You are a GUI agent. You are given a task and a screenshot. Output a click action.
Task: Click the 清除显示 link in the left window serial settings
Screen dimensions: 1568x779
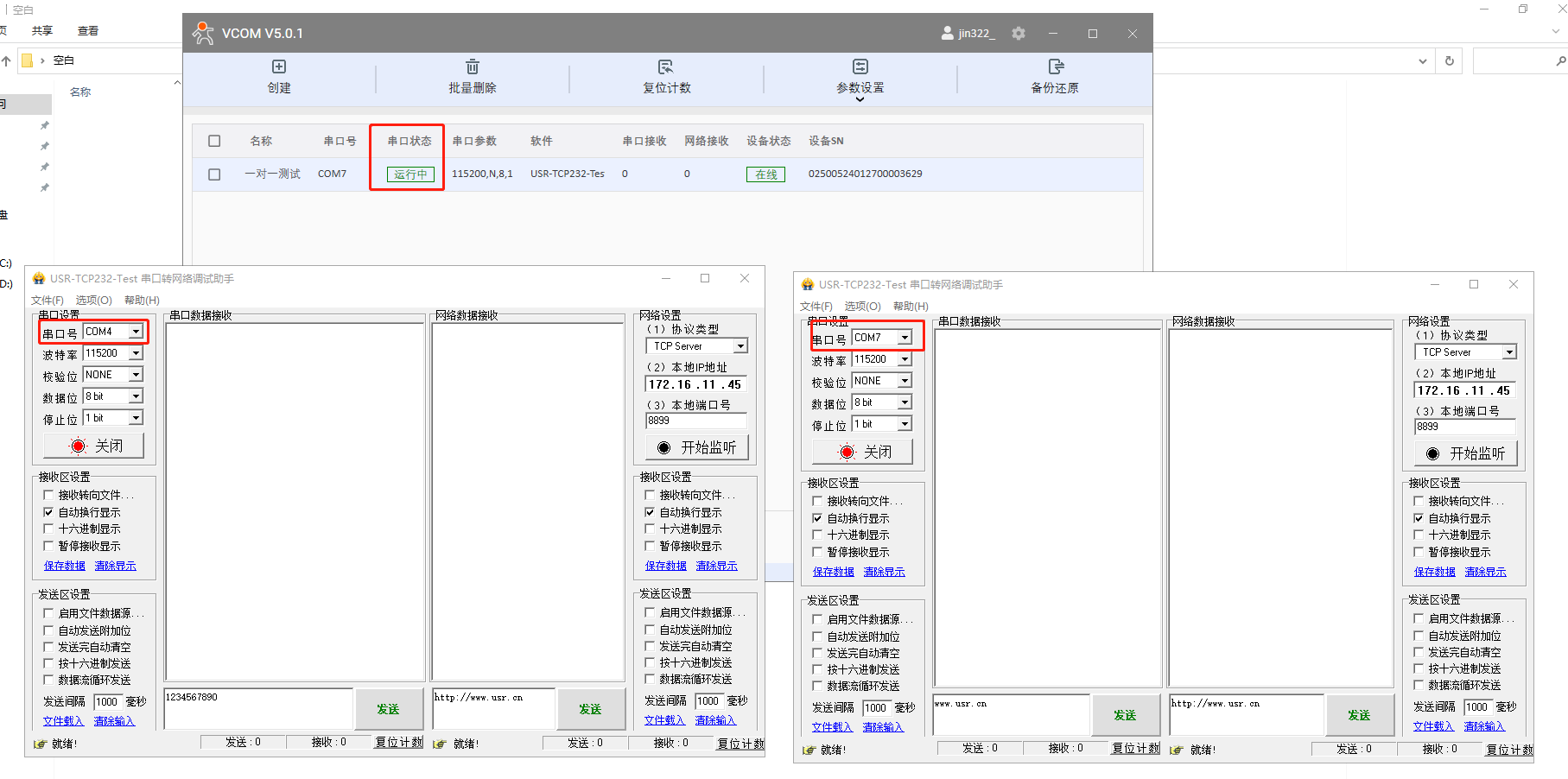(115, 566)
